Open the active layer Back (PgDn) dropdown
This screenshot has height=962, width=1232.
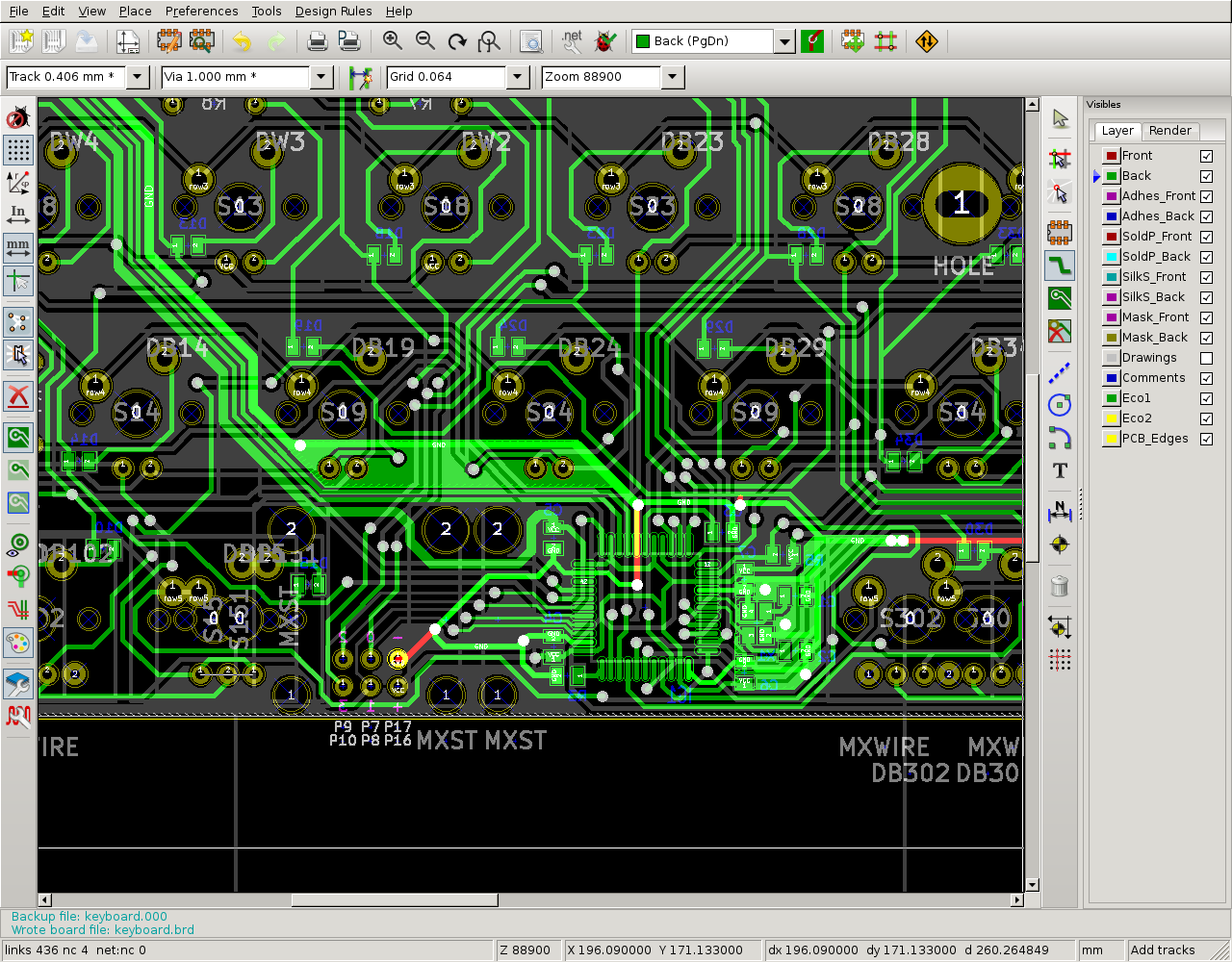(784, 41)
